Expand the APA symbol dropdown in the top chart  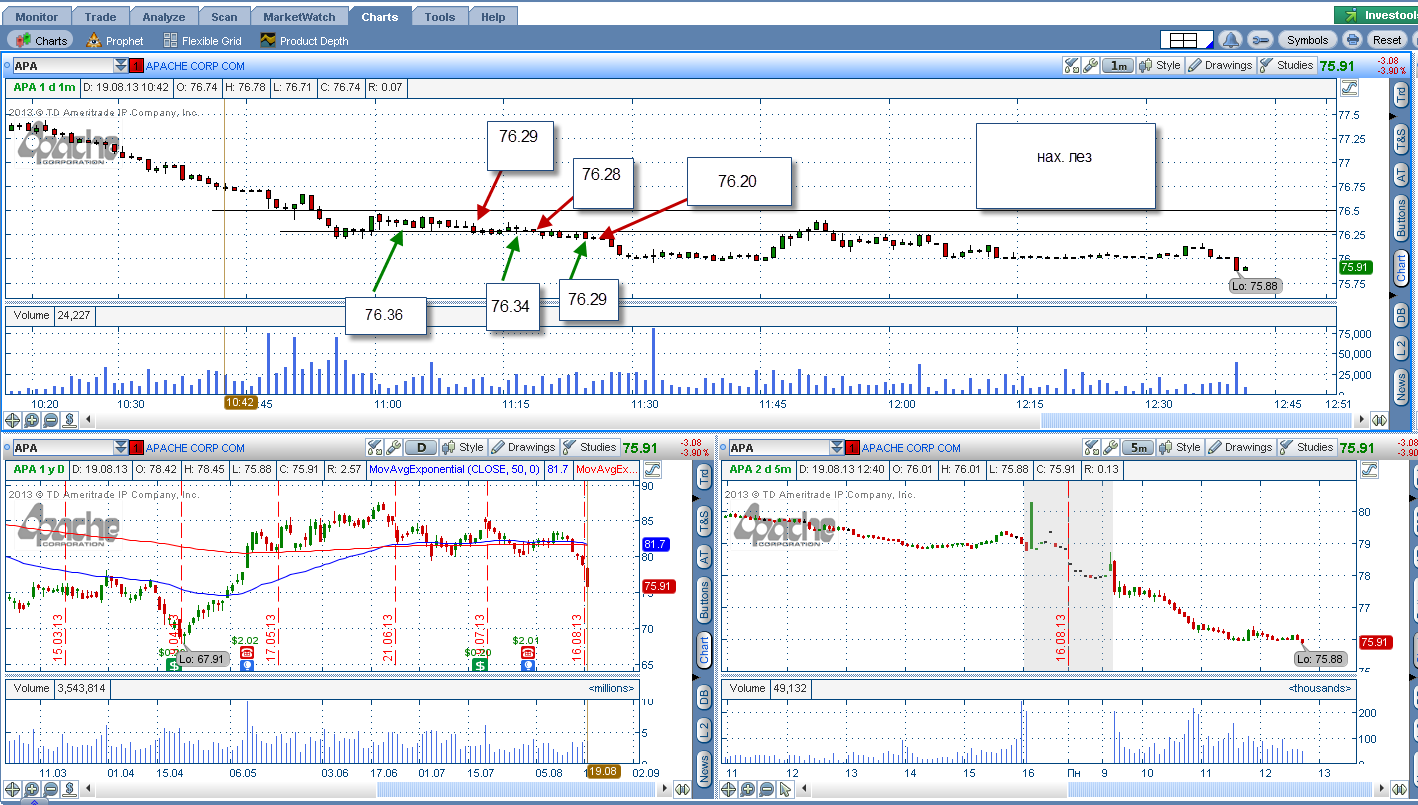pyautogui.click(x=120, y=66)
